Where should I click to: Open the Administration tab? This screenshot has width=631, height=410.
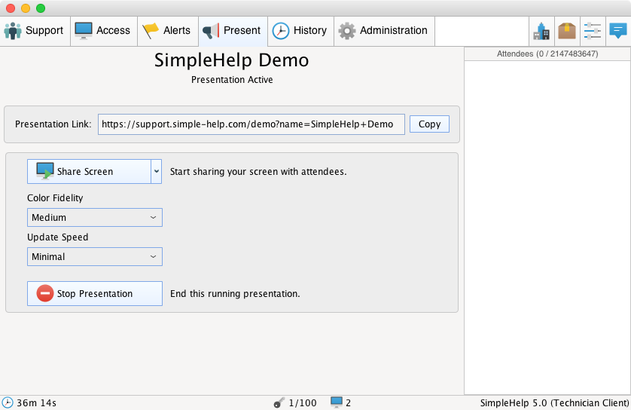tap(384, 31)
